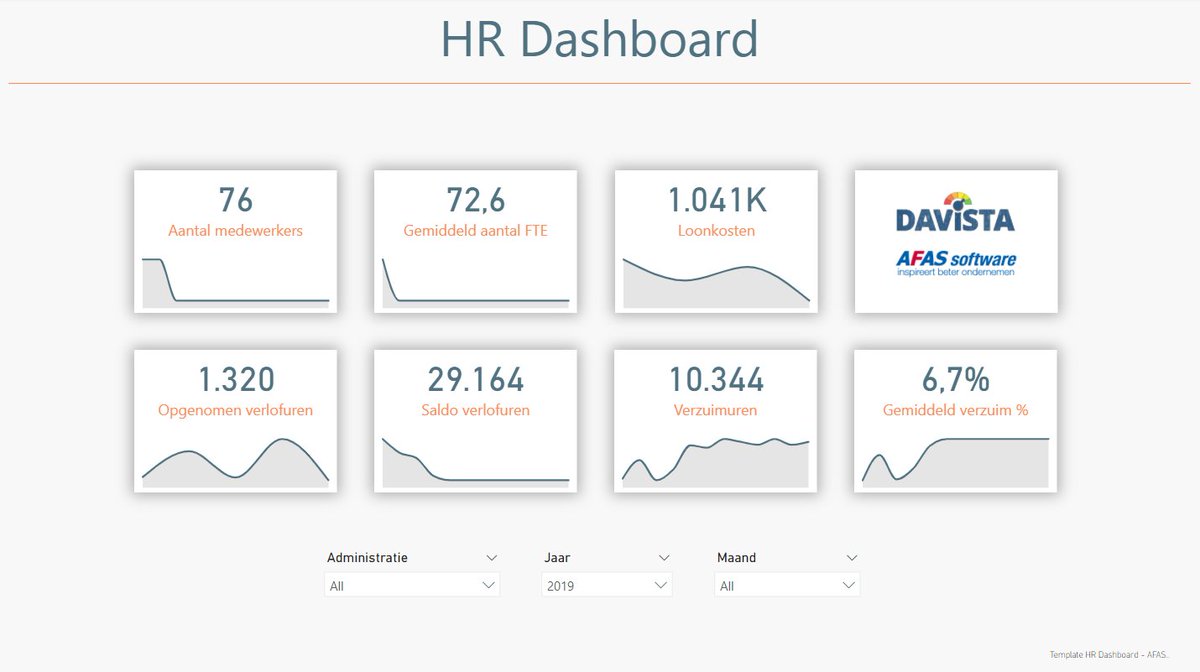Click the HR Dashboard title
1200x672 pixels.
click(599, 40)
